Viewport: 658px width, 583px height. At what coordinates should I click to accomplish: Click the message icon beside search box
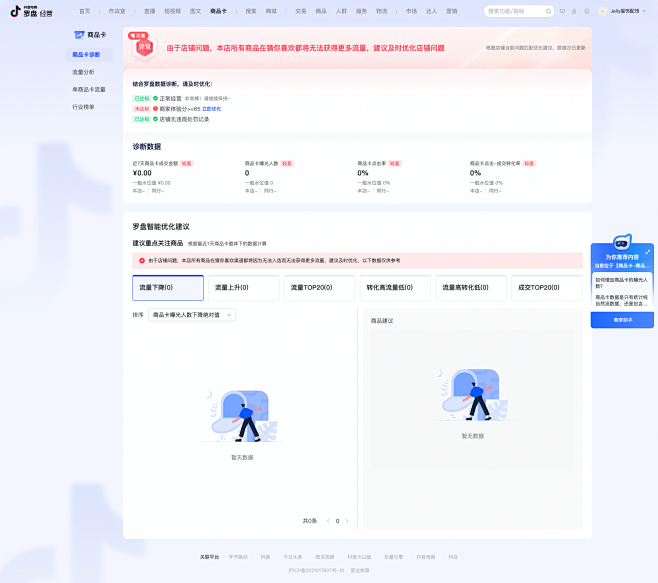[x=562, y=11]
